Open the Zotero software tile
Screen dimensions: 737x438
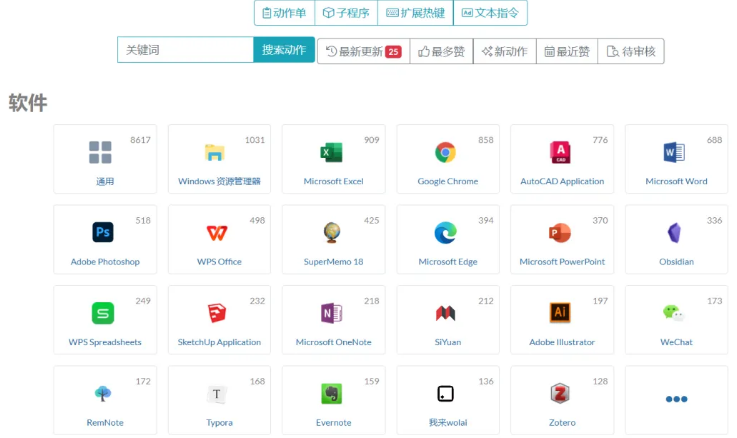(x=561, y=399)
